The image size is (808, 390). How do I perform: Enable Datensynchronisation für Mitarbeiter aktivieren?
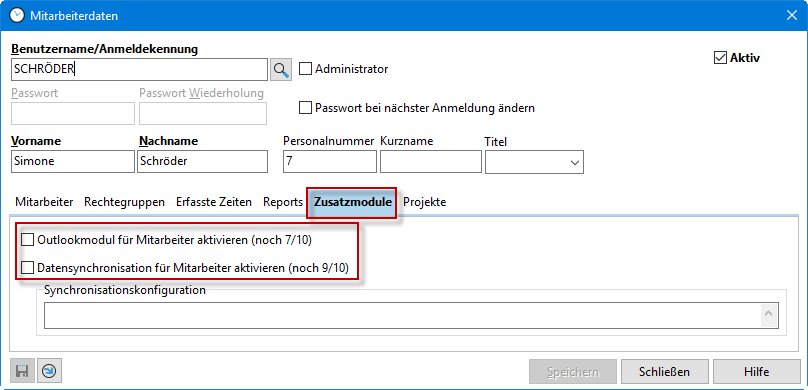(x=28, y=268)
